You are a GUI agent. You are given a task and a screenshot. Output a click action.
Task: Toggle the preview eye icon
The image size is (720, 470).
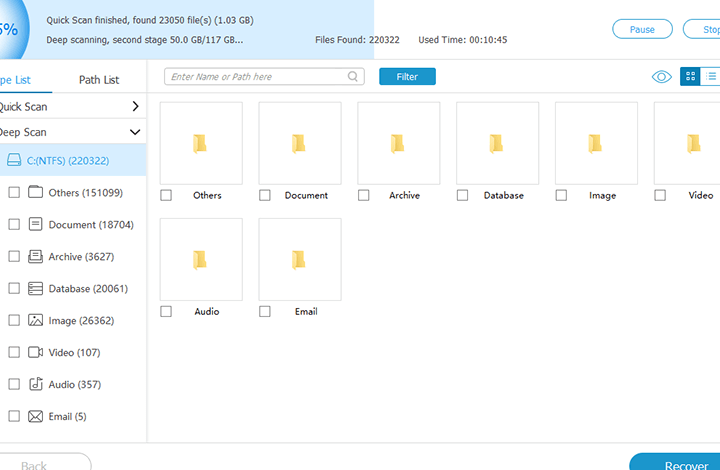click(661, 77)
